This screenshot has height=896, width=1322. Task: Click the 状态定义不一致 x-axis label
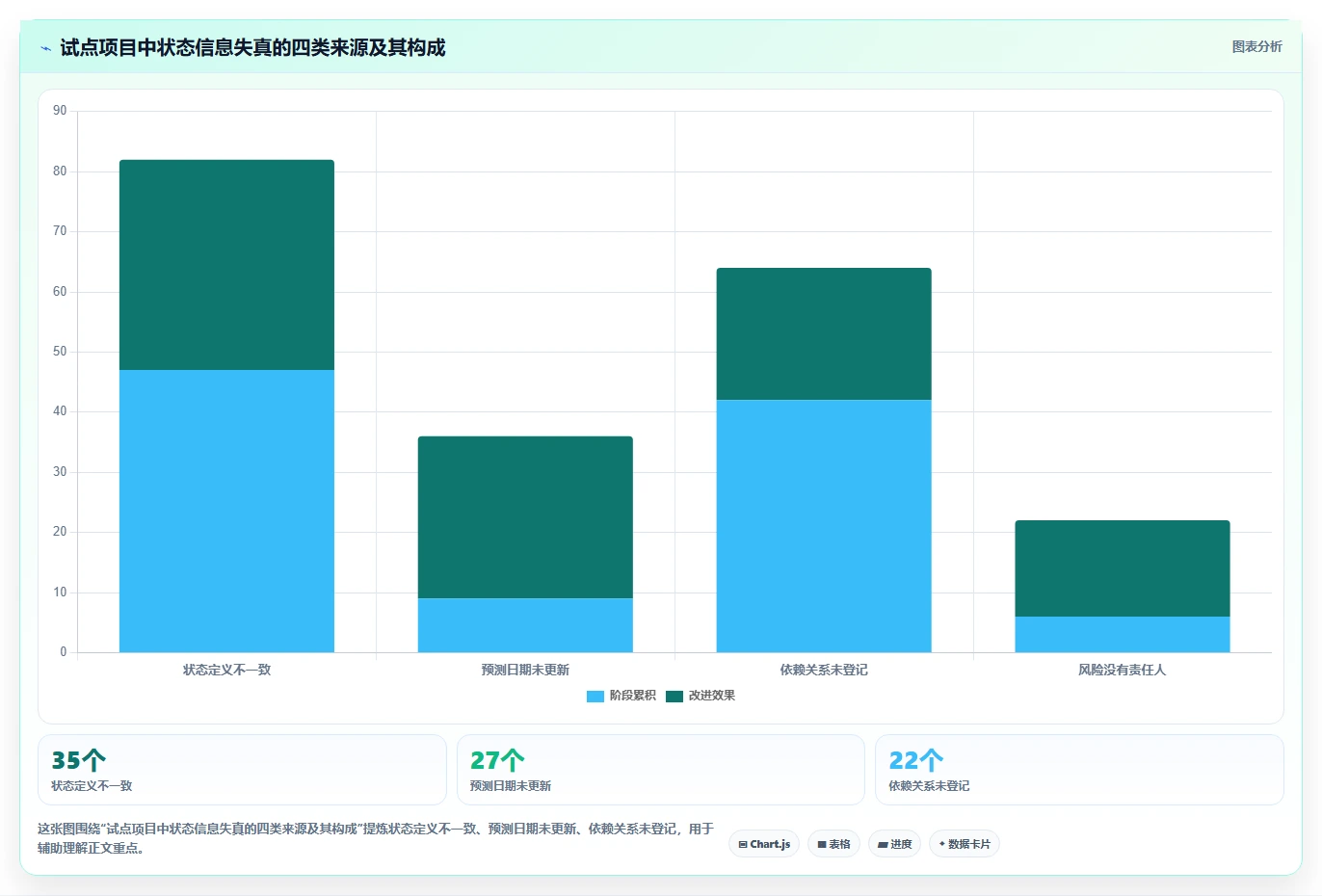[x=226, y=670]
